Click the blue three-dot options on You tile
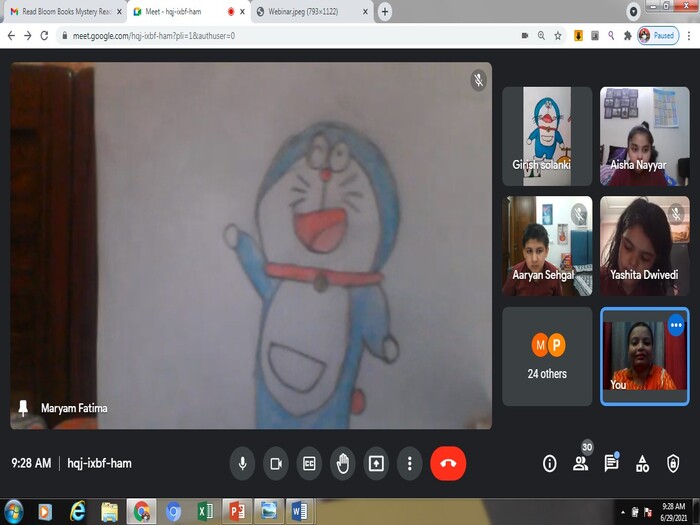700x525 pixels. click(676, 325)
